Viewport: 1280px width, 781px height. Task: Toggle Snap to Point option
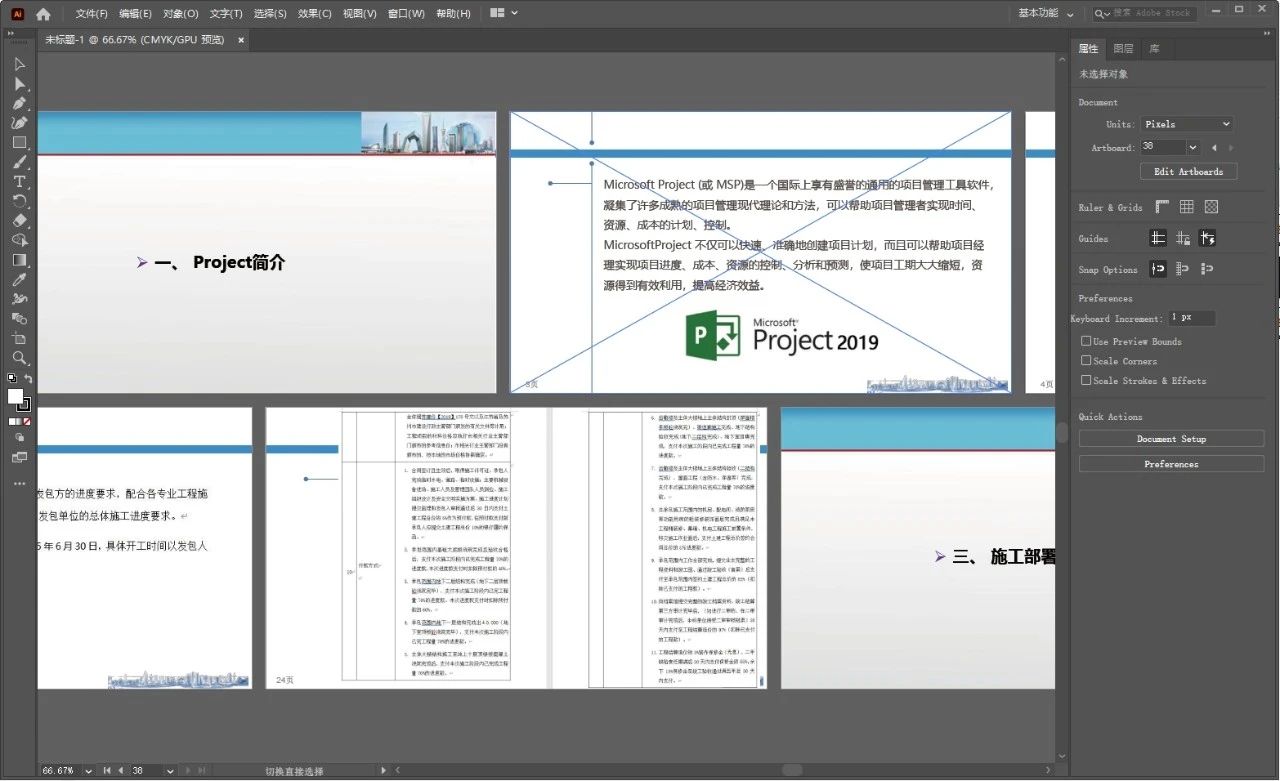point(1158,269)
